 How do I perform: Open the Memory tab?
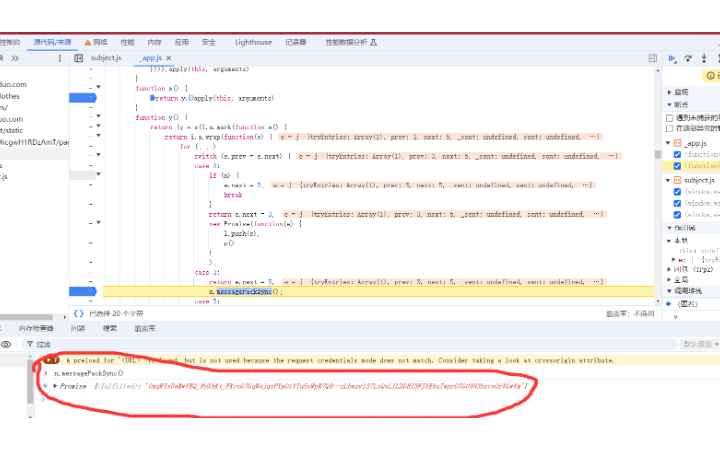tap(154, 42)
